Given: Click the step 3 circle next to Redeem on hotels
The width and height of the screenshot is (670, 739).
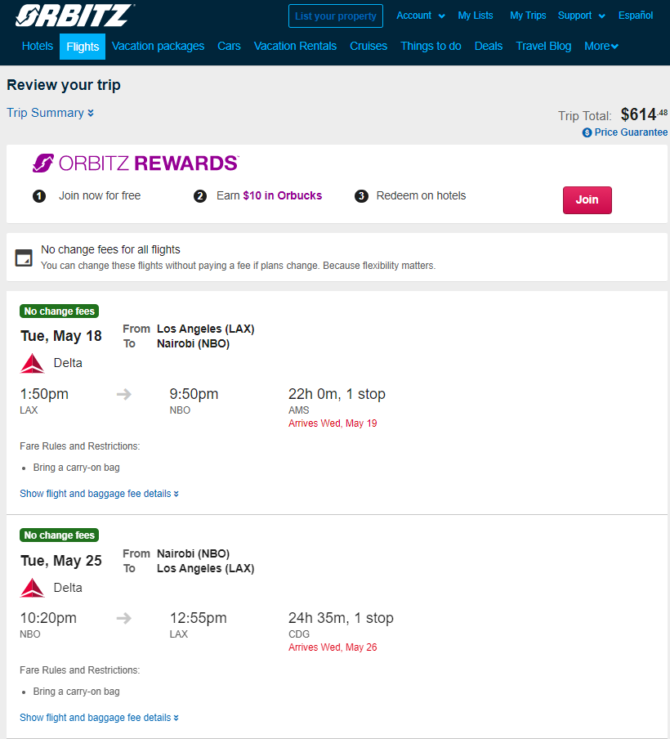Looking at the screenshot, I should 361,196.
